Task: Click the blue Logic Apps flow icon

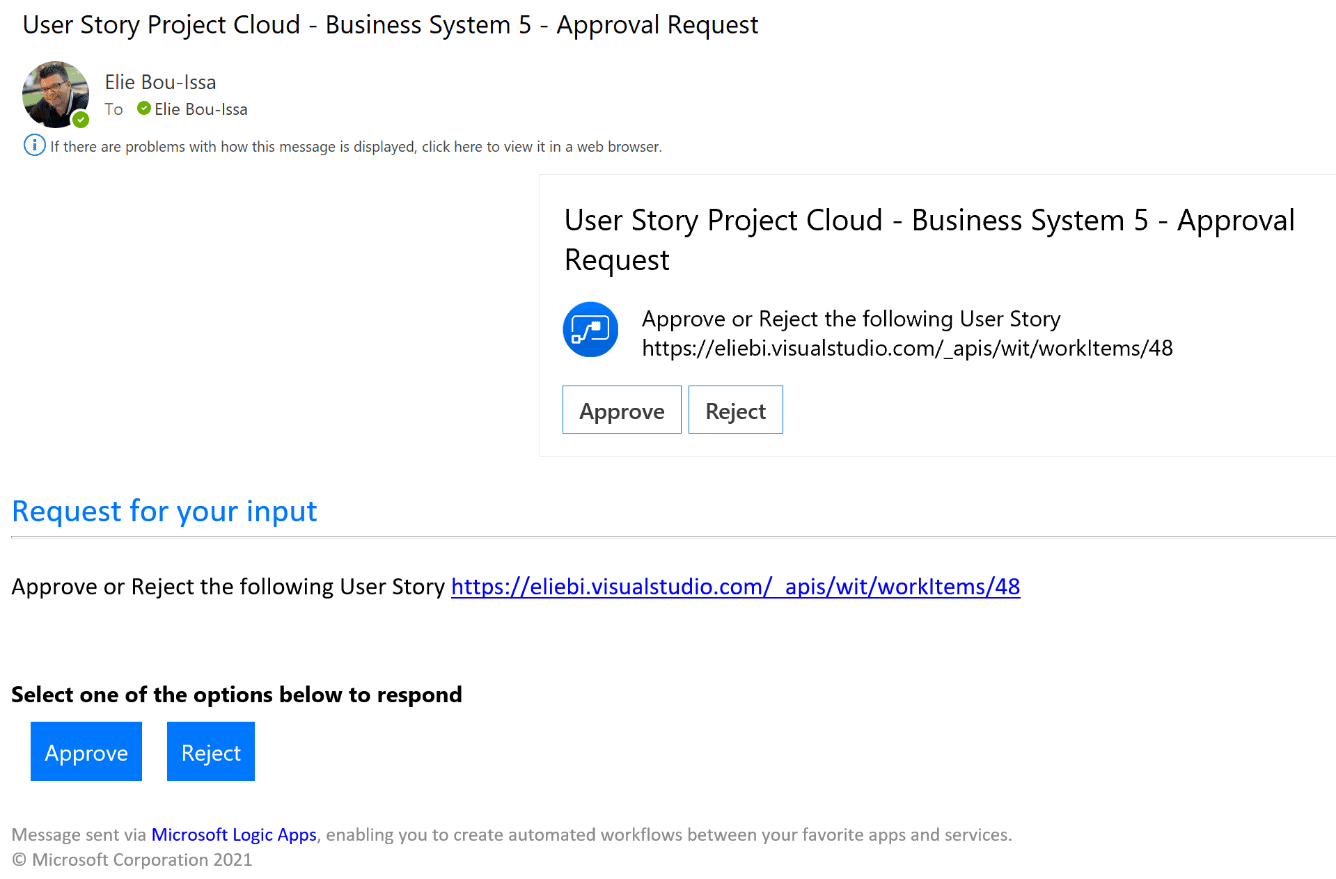Action: click(x=591, y=329)
